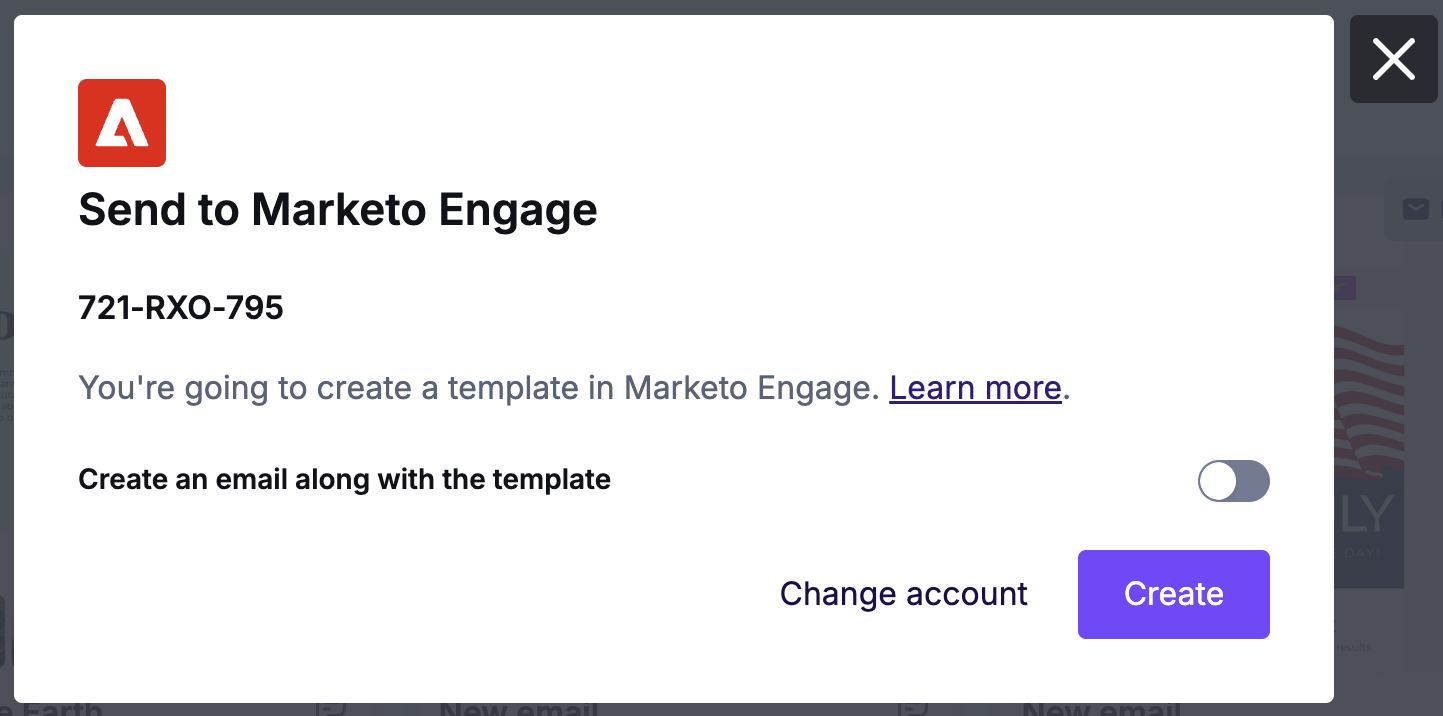Click the red Adobe Marketo logo icon
The width and height of the screenshot is (1443, 716).
tap(122, 123)
